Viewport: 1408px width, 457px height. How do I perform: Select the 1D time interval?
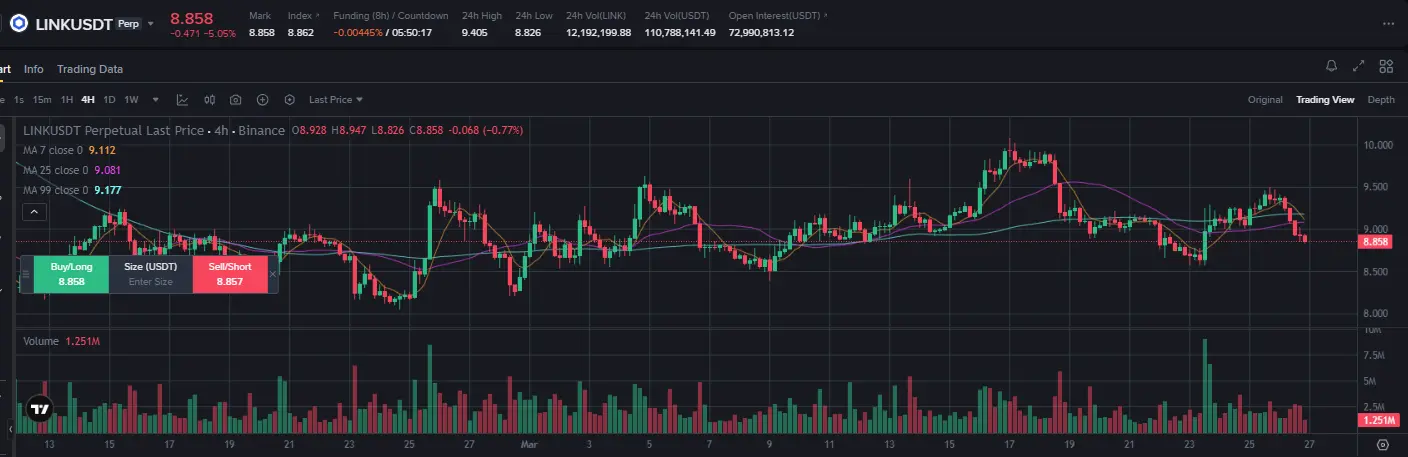click(x=109, y=100)
